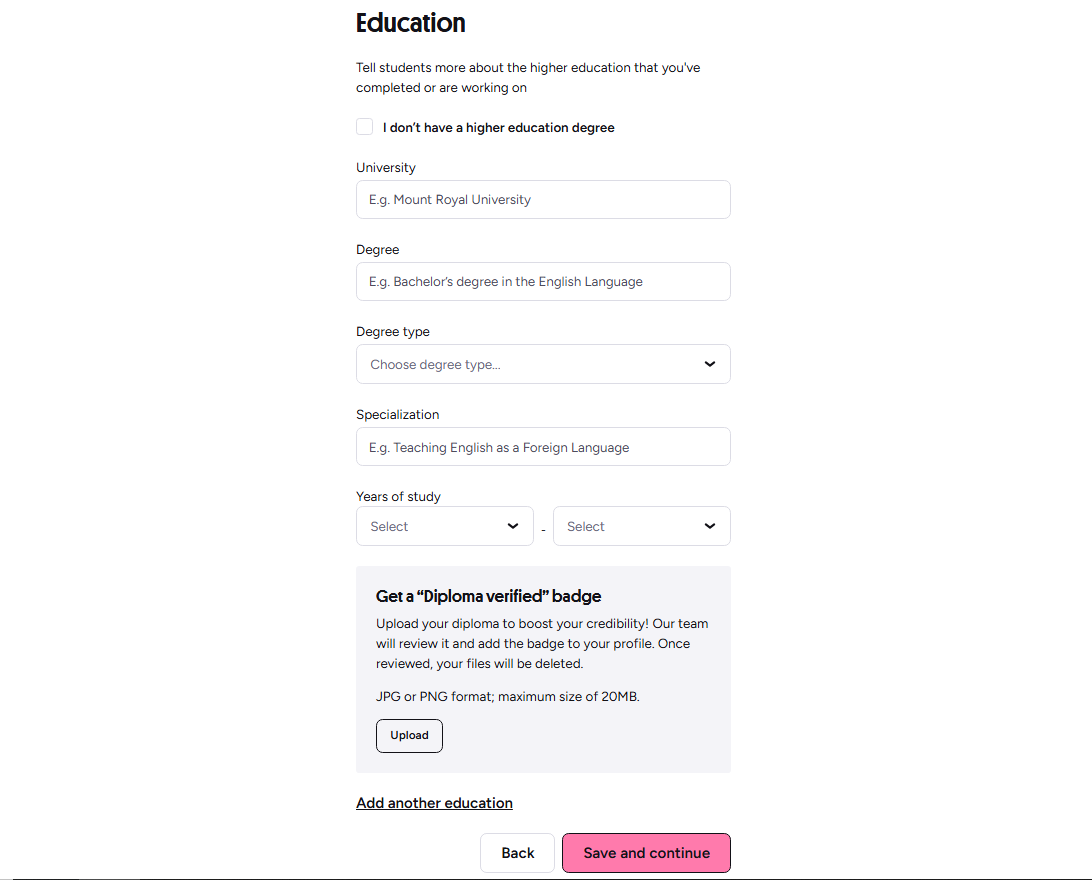Screen dimensions: 1092x880
Task: Click the Back button
Action: coord(517,853)
